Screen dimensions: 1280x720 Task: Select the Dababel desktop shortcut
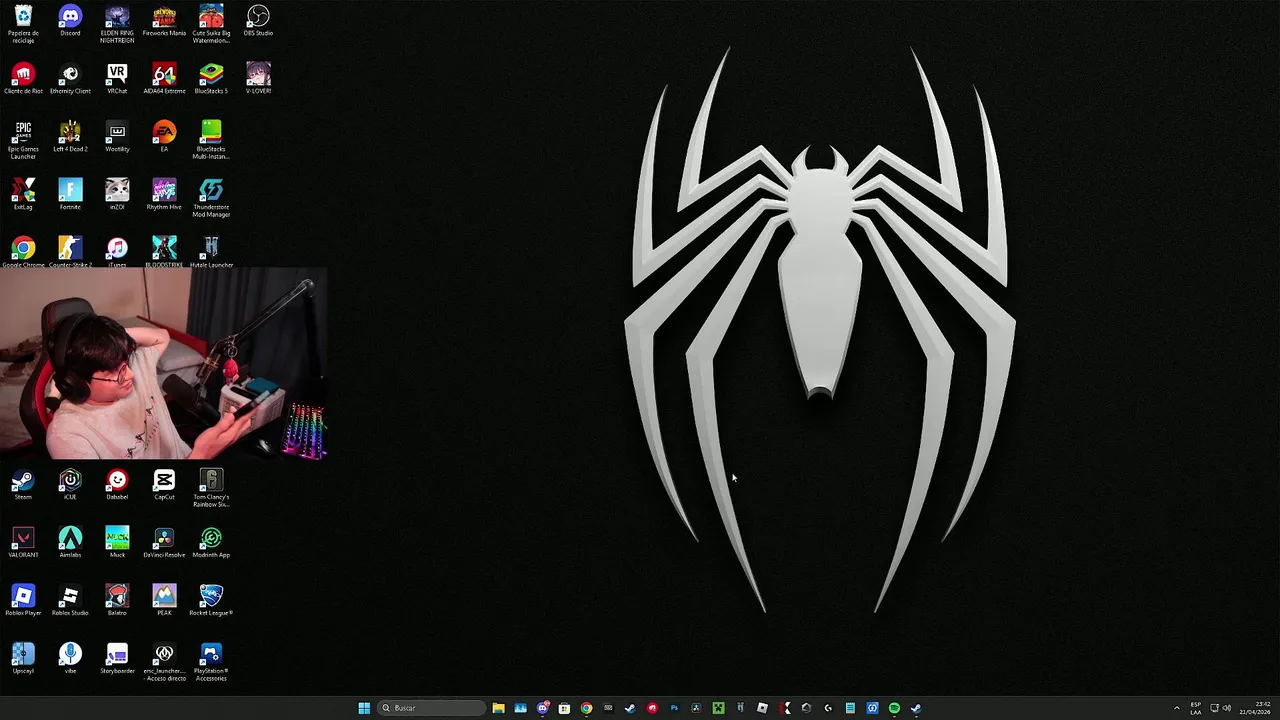pyautogui.click(x=117, y=484)
